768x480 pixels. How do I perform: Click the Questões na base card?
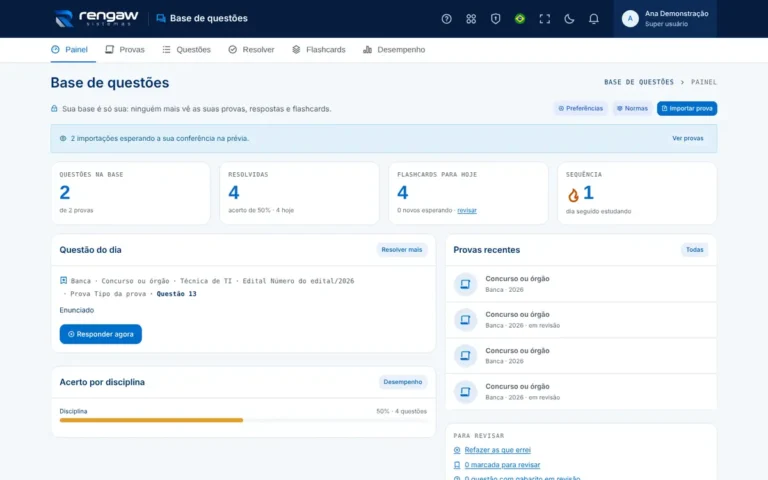pos(131,193)
